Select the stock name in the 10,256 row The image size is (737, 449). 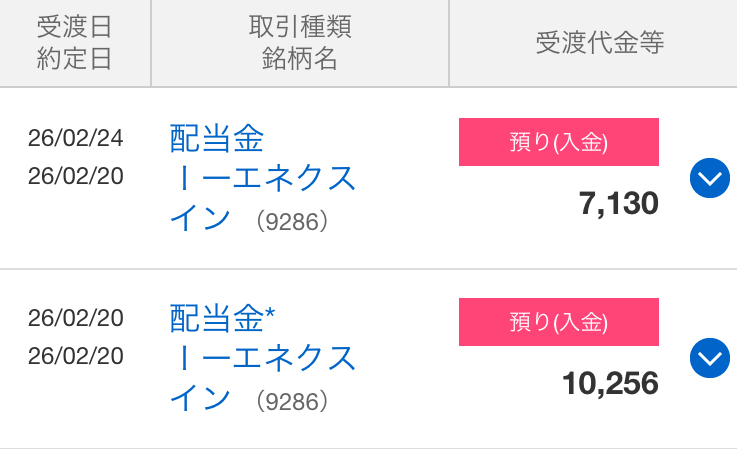pos(262,377)
